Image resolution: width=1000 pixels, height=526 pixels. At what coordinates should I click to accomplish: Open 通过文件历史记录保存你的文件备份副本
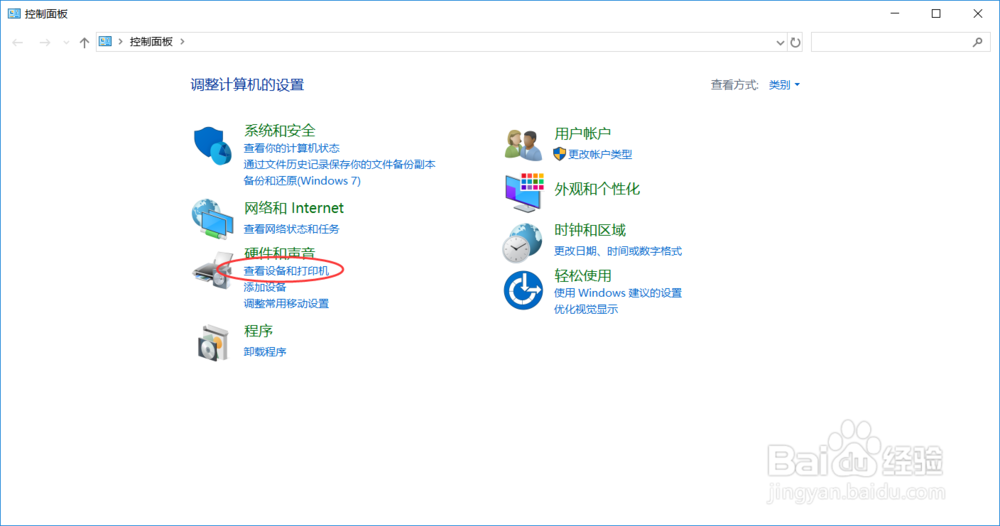coord(339,164)
